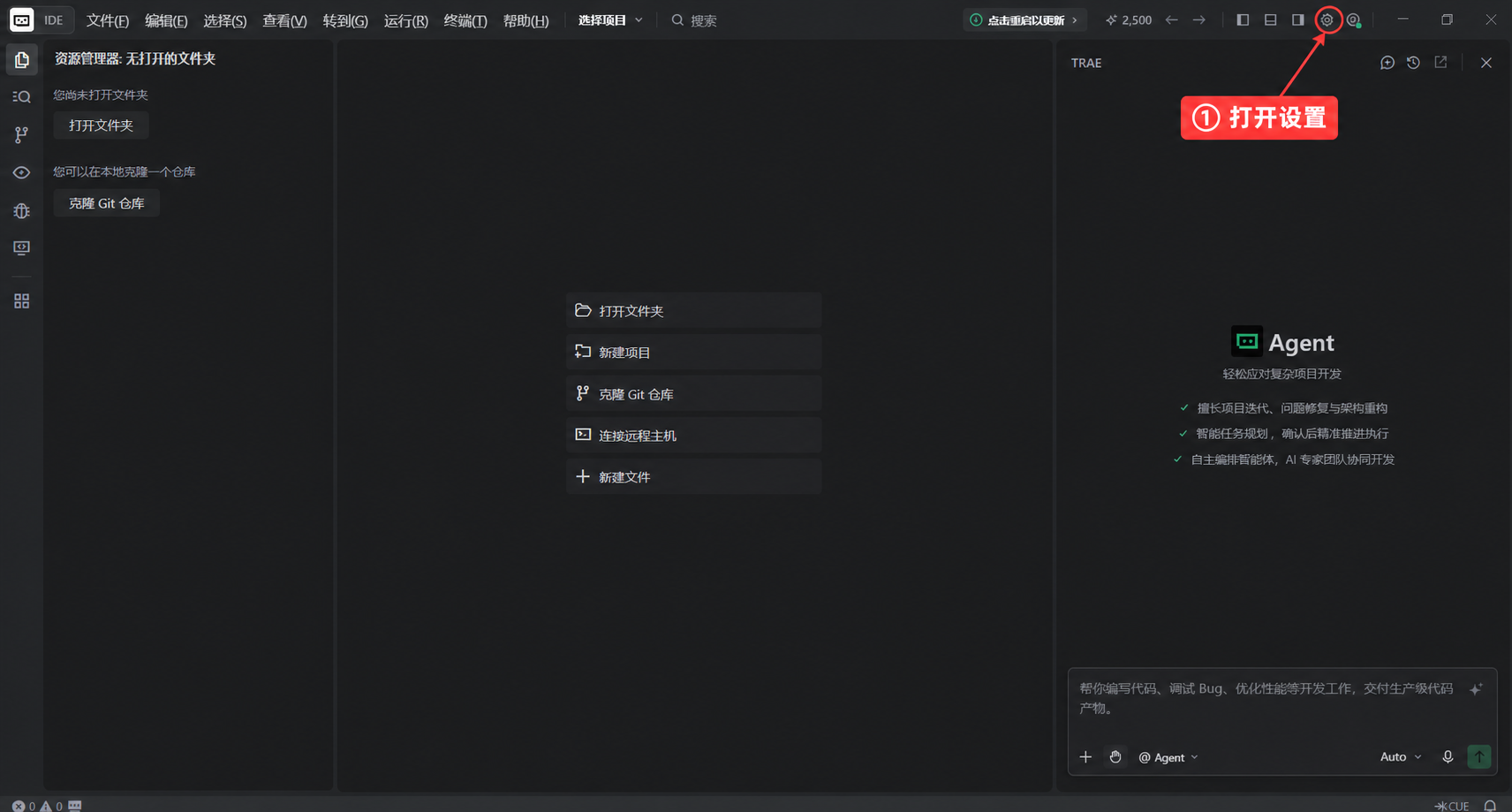Open the Run and Debug bug icon
Screen dimensions: 1512x812
click(21, 210)
